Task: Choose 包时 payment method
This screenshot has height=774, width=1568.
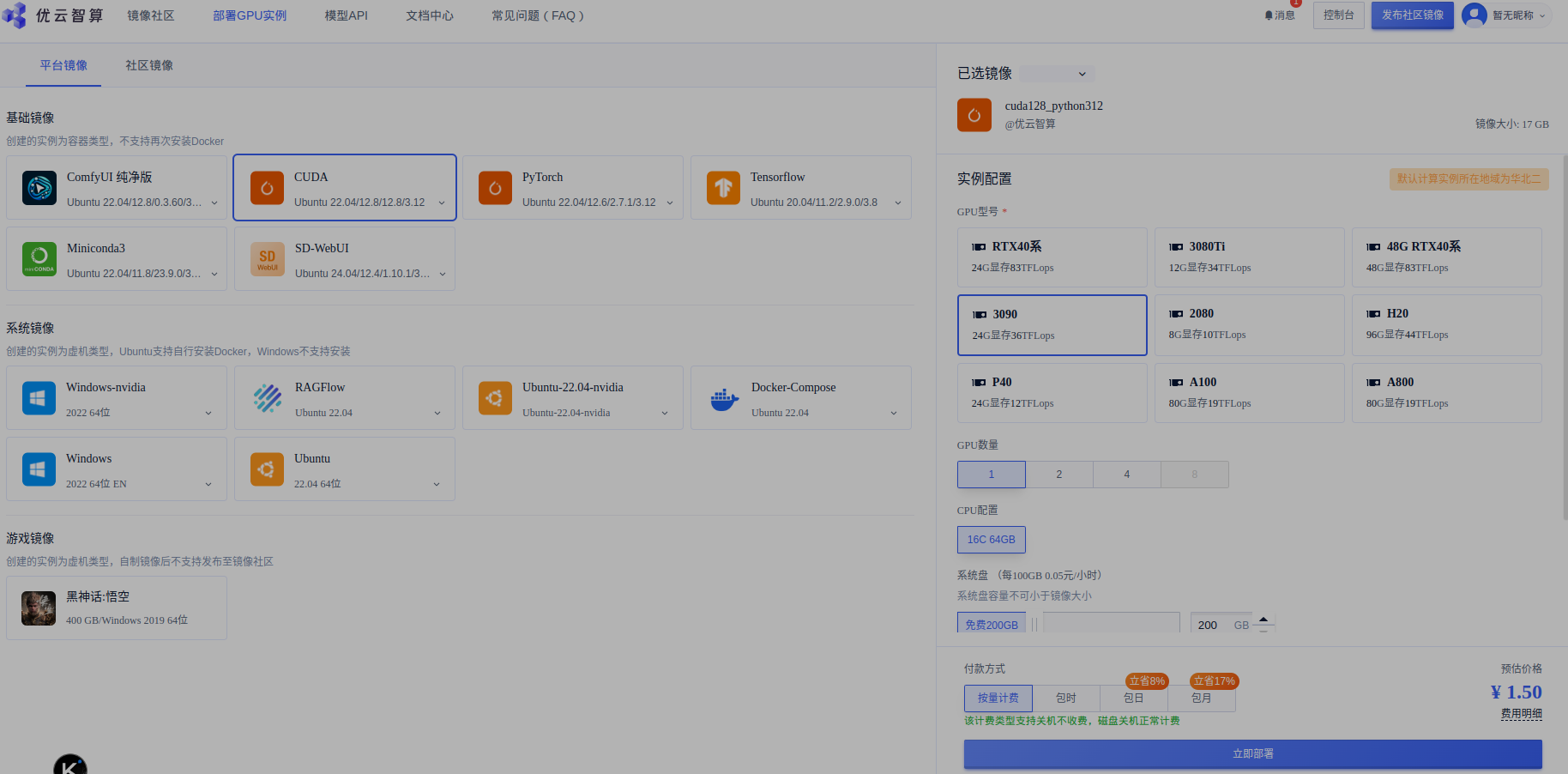Action: (1065, 698)
